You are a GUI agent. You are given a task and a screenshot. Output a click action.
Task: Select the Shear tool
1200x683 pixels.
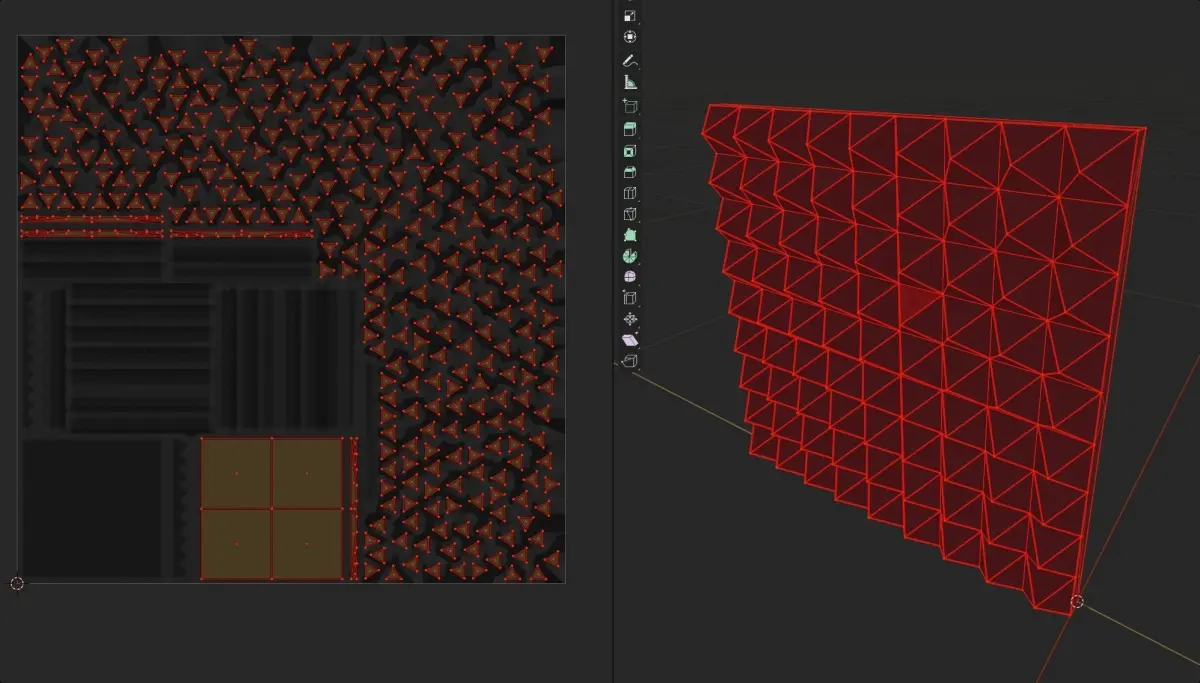pyautogui.click(x=629, y=341)
